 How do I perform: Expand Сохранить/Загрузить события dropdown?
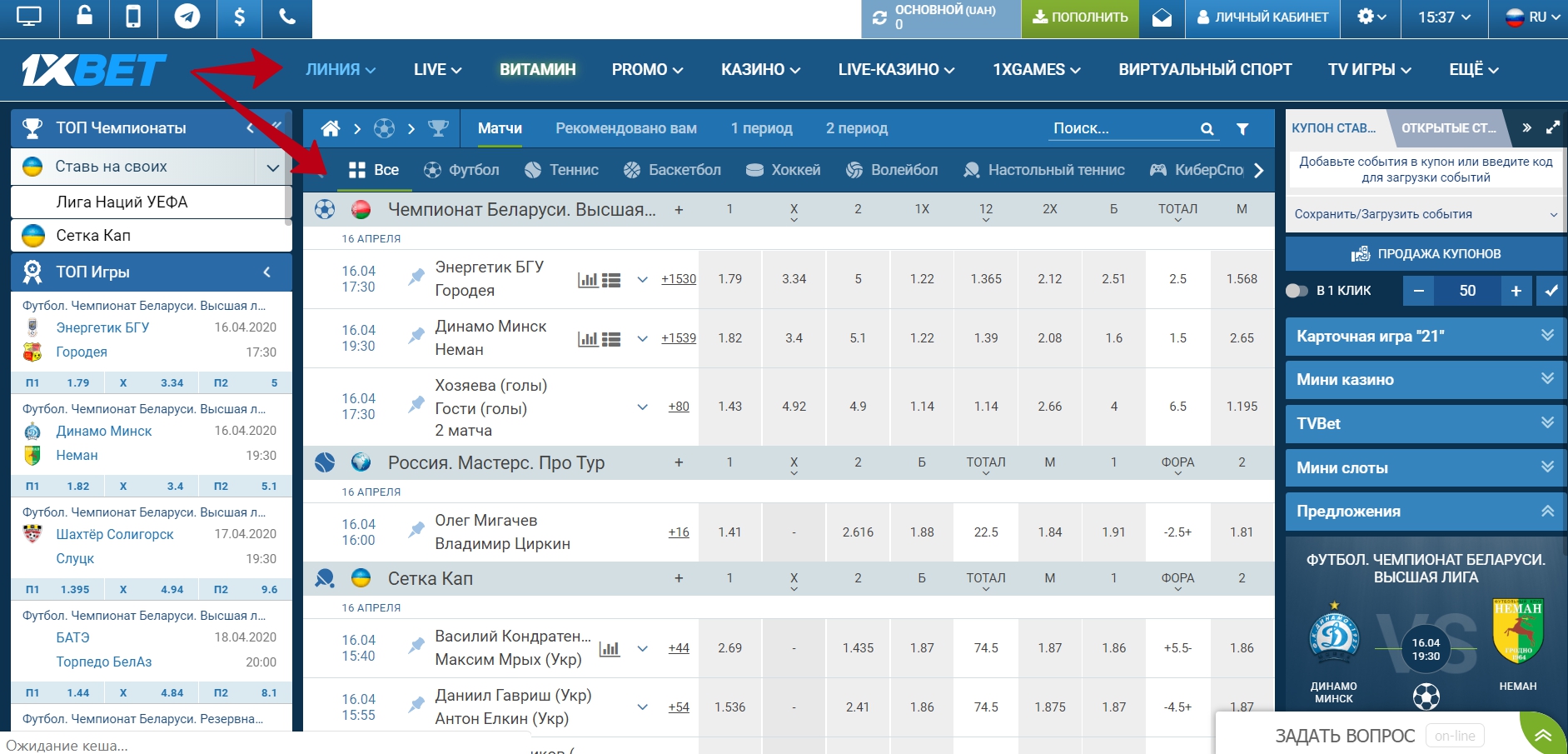[1426, 214]
